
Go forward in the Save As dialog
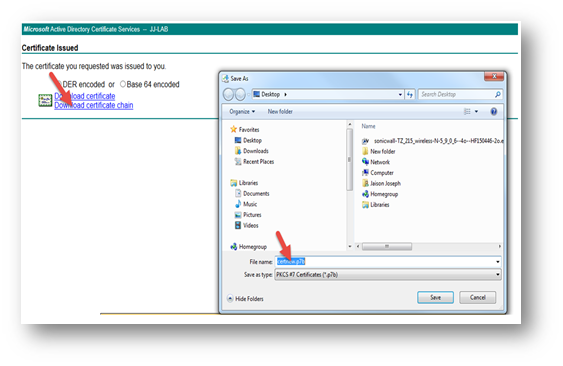pyautogui.click(x=240, y=94)
